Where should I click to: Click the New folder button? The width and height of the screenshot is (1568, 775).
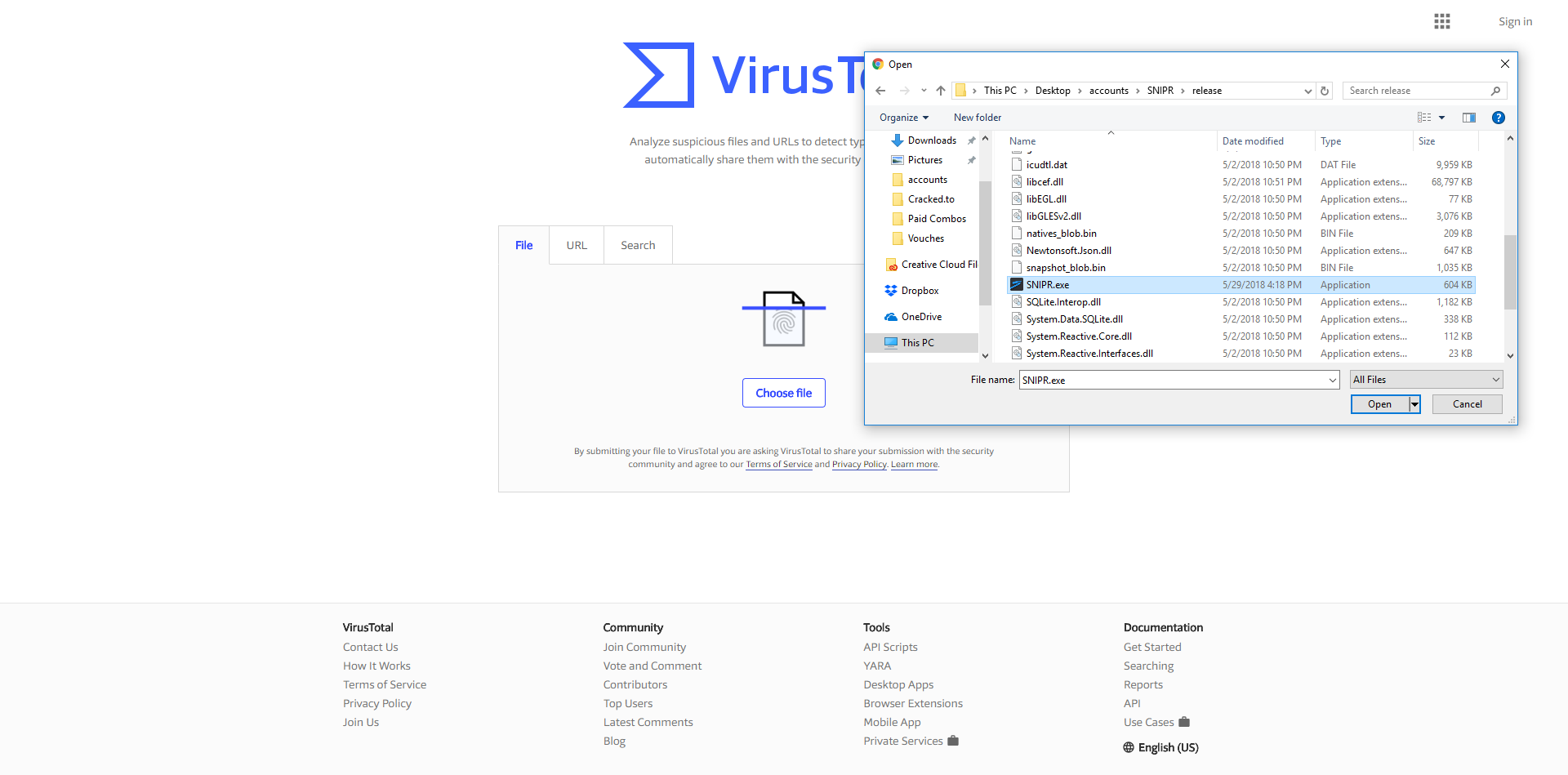978,118
